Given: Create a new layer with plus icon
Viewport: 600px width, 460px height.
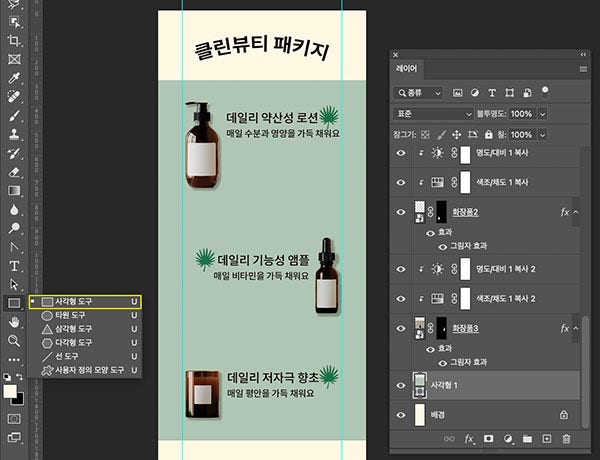Looking at the screenshot, I should [x=547, y=439].
